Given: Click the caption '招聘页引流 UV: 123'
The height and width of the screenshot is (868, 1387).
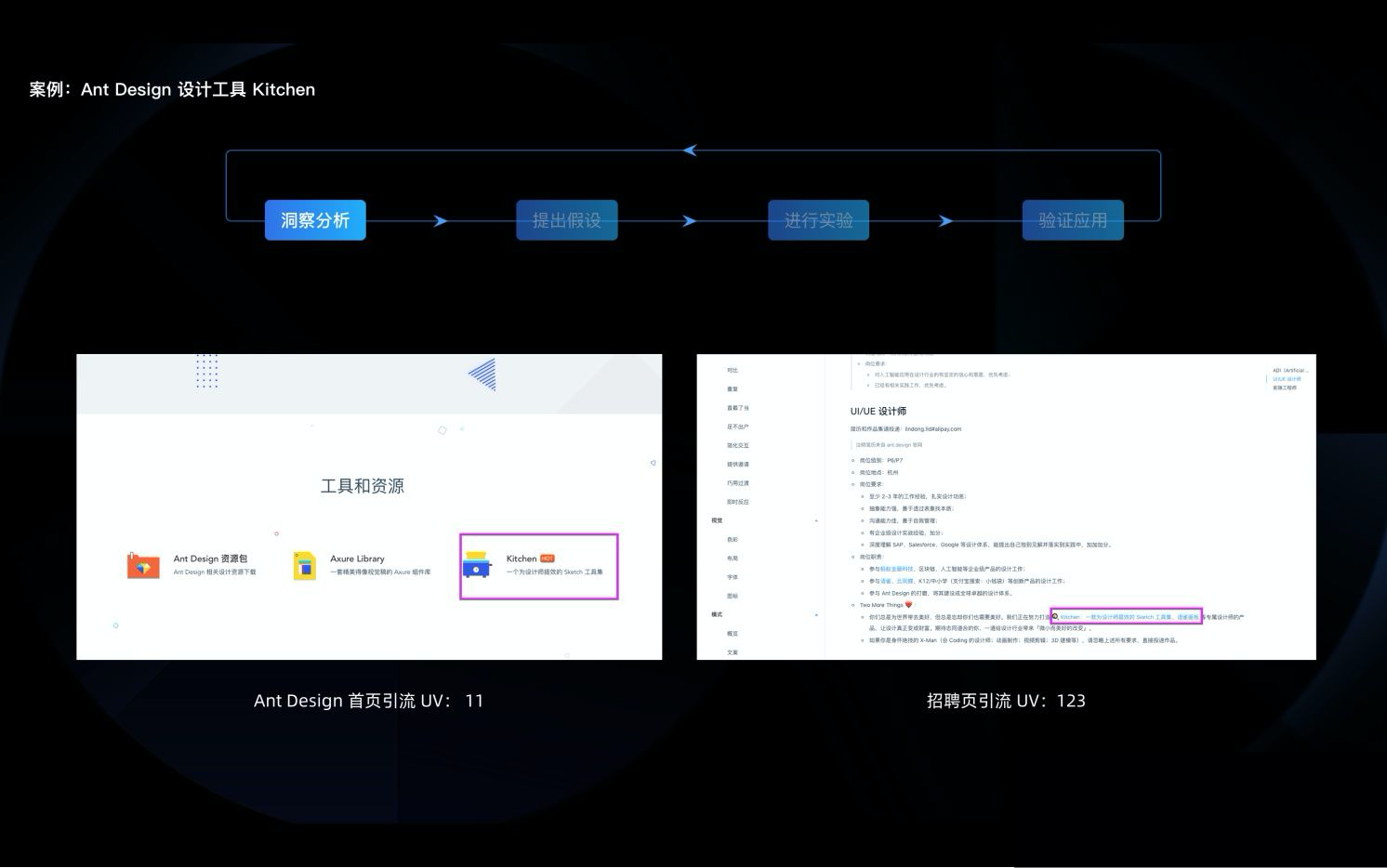Looking at the screenshot, I should 1006,701.
